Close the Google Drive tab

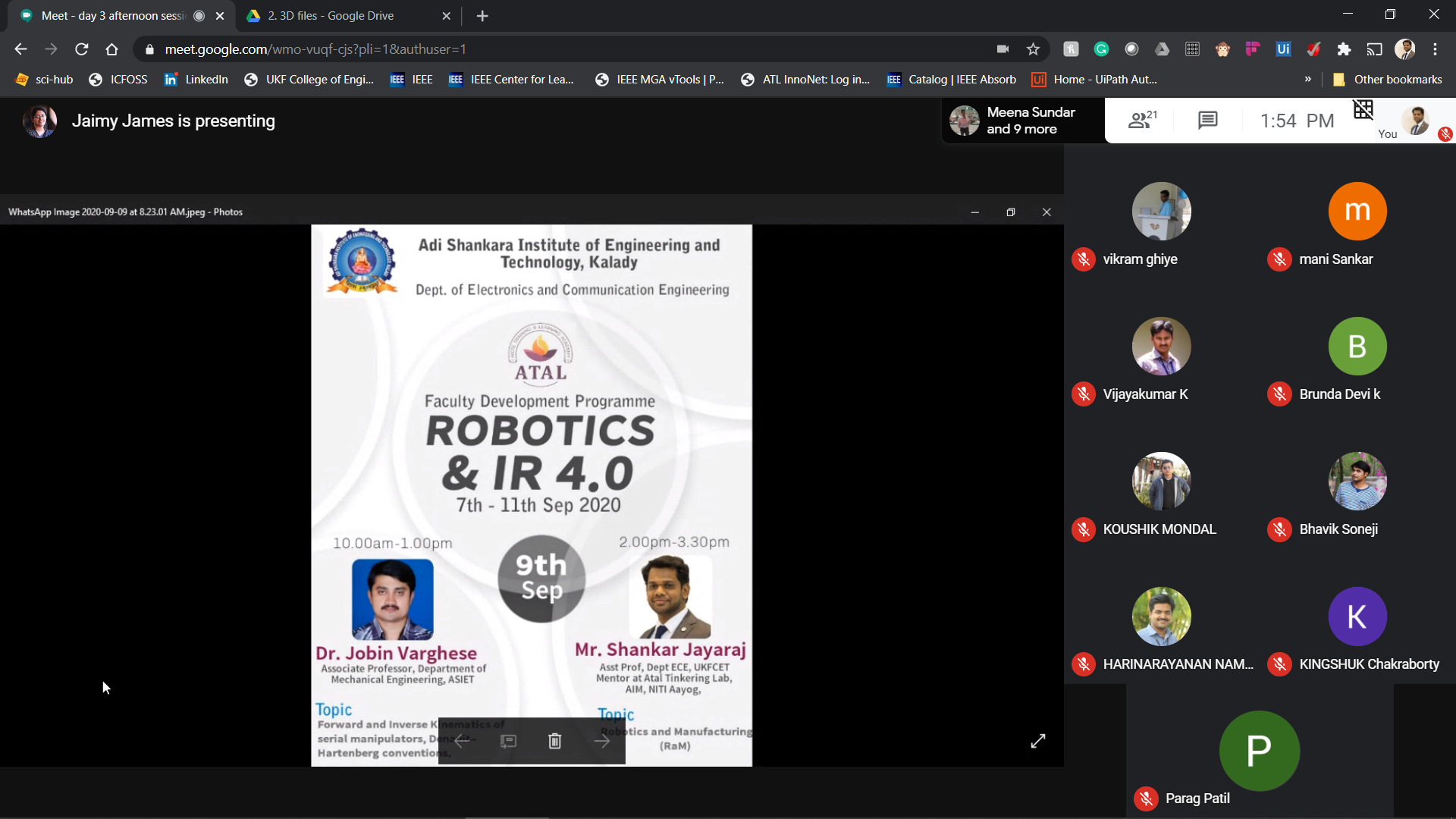[446, 16]
